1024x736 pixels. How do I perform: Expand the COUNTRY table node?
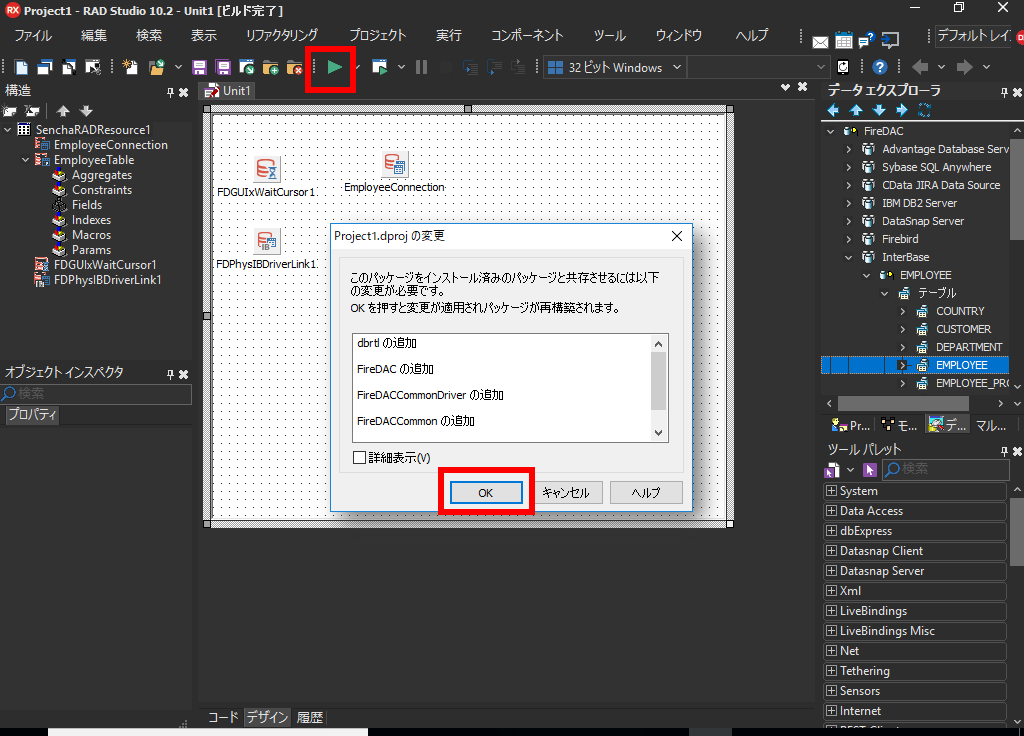coord(903,312)
